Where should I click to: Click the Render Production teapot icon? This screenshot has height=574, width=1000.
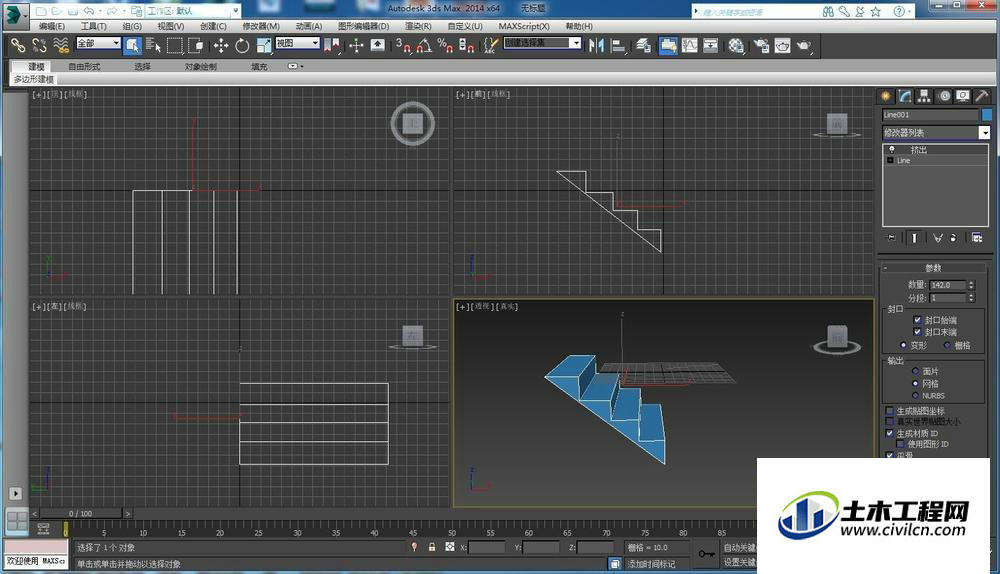coord(804,45)
